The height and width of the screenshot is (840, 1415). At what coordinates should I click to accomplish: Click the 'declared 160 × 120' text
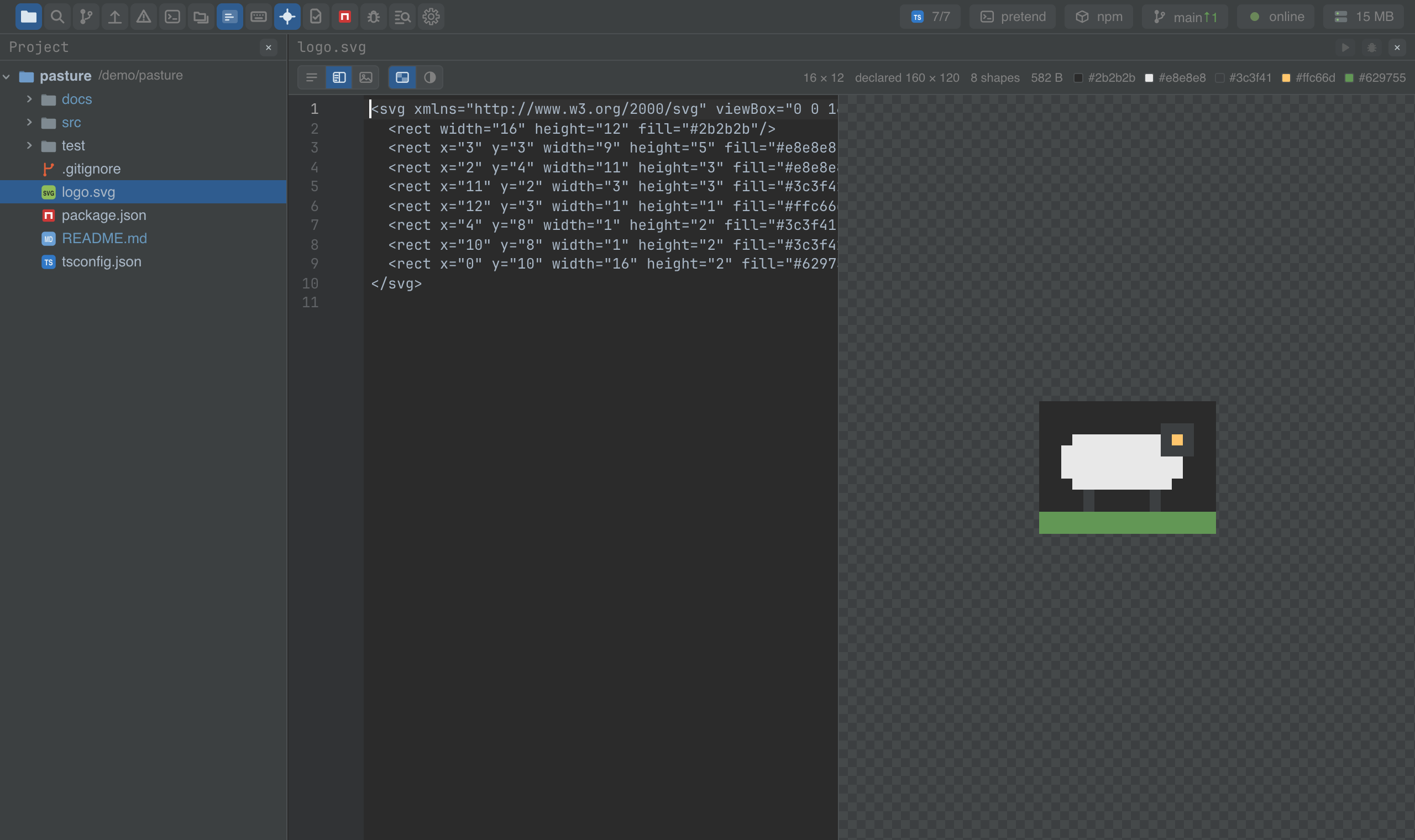click(x=907, y=77)
